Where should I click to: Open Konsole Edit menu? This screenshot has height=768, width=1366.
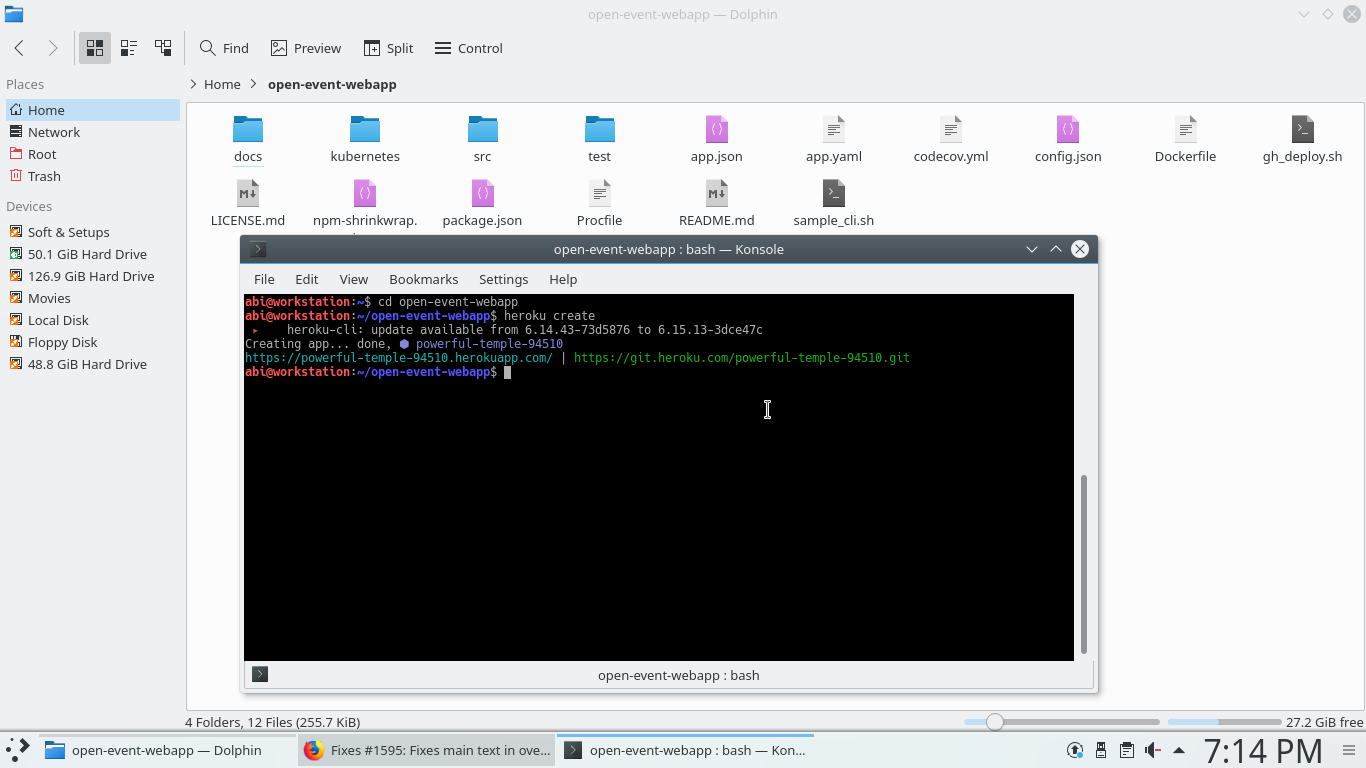point(307,279)
